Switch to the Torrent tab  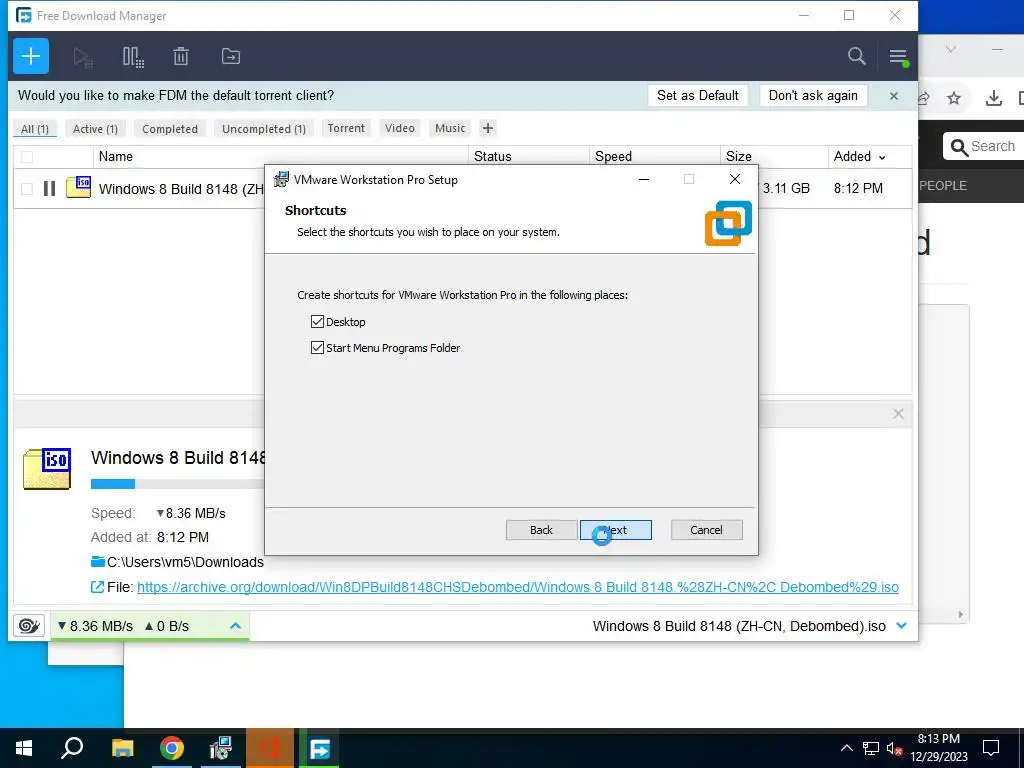click(346, 128)
